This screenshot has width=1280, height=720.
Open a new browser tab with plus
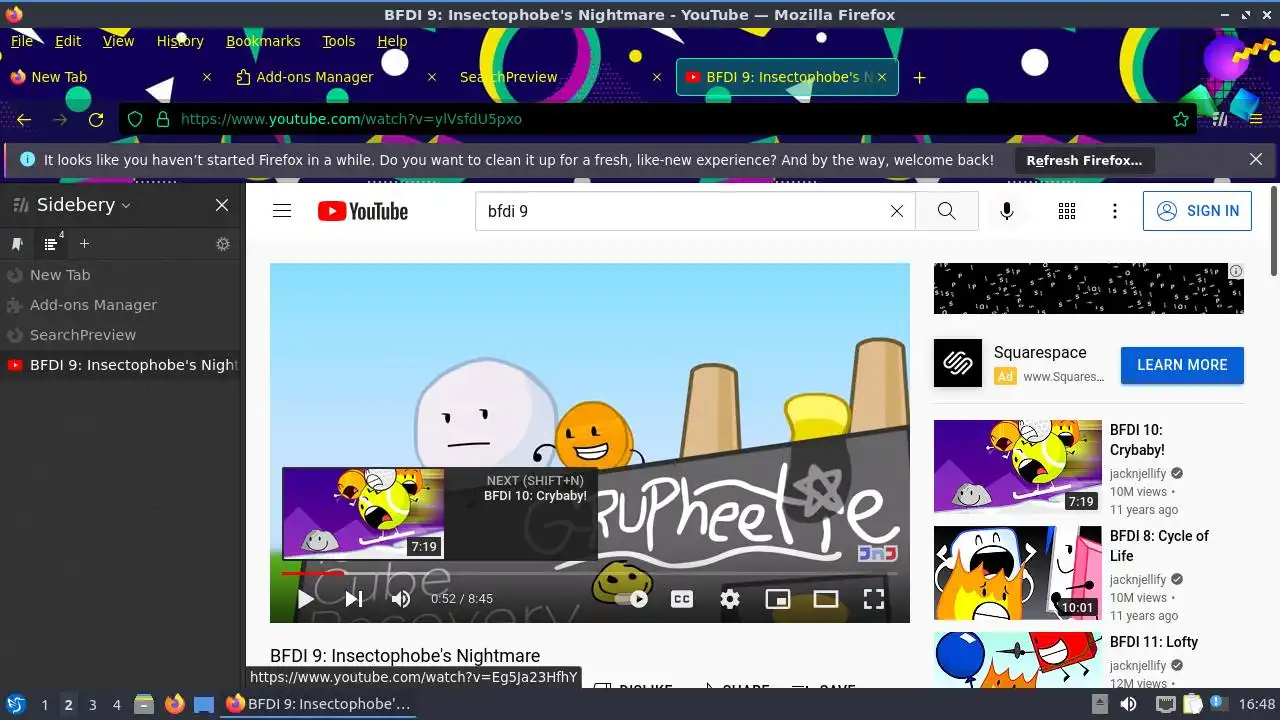(x=919, y=77)
